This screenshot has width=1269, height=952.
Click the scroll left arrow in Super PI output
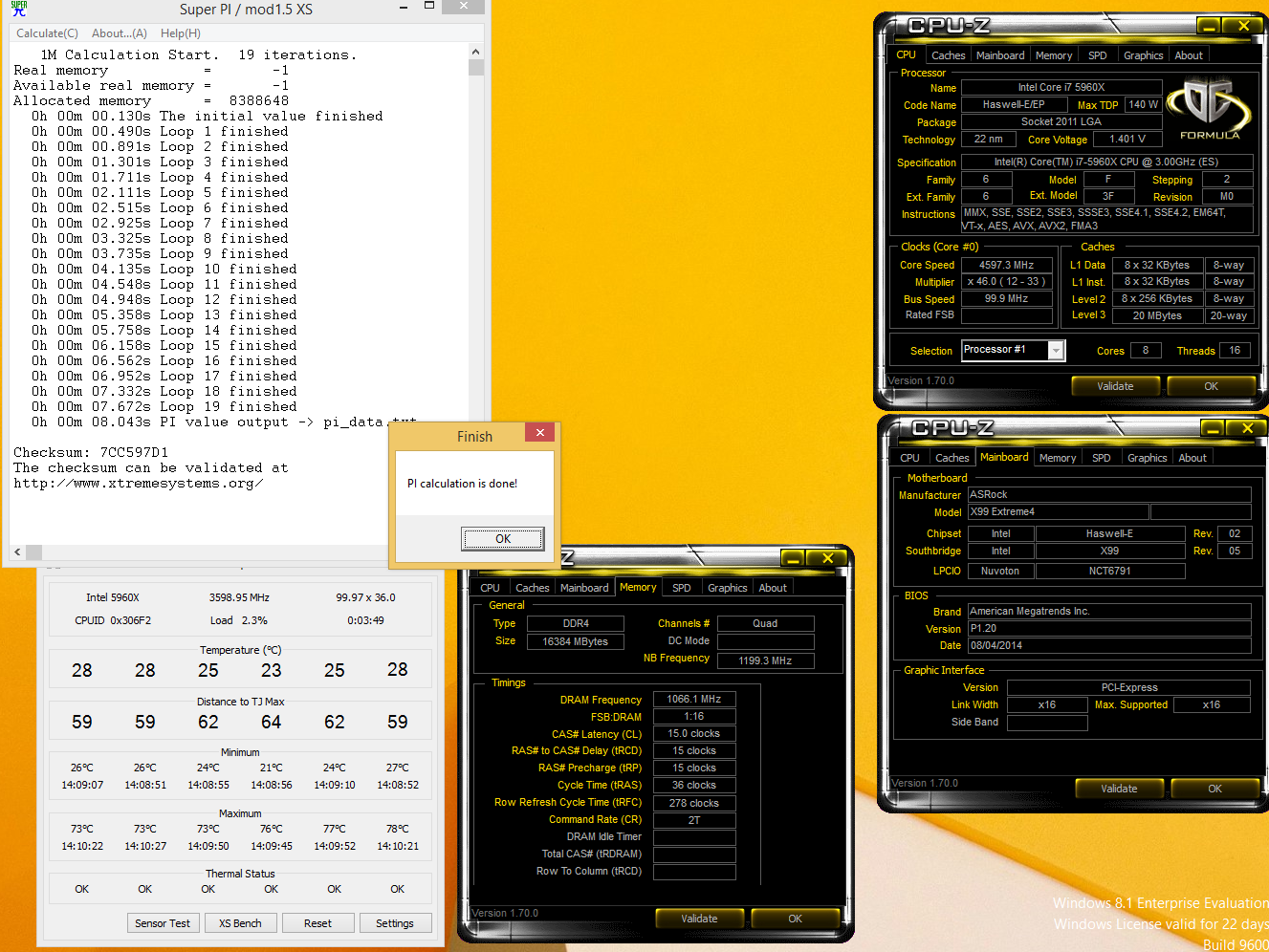[x=17, y=552]
